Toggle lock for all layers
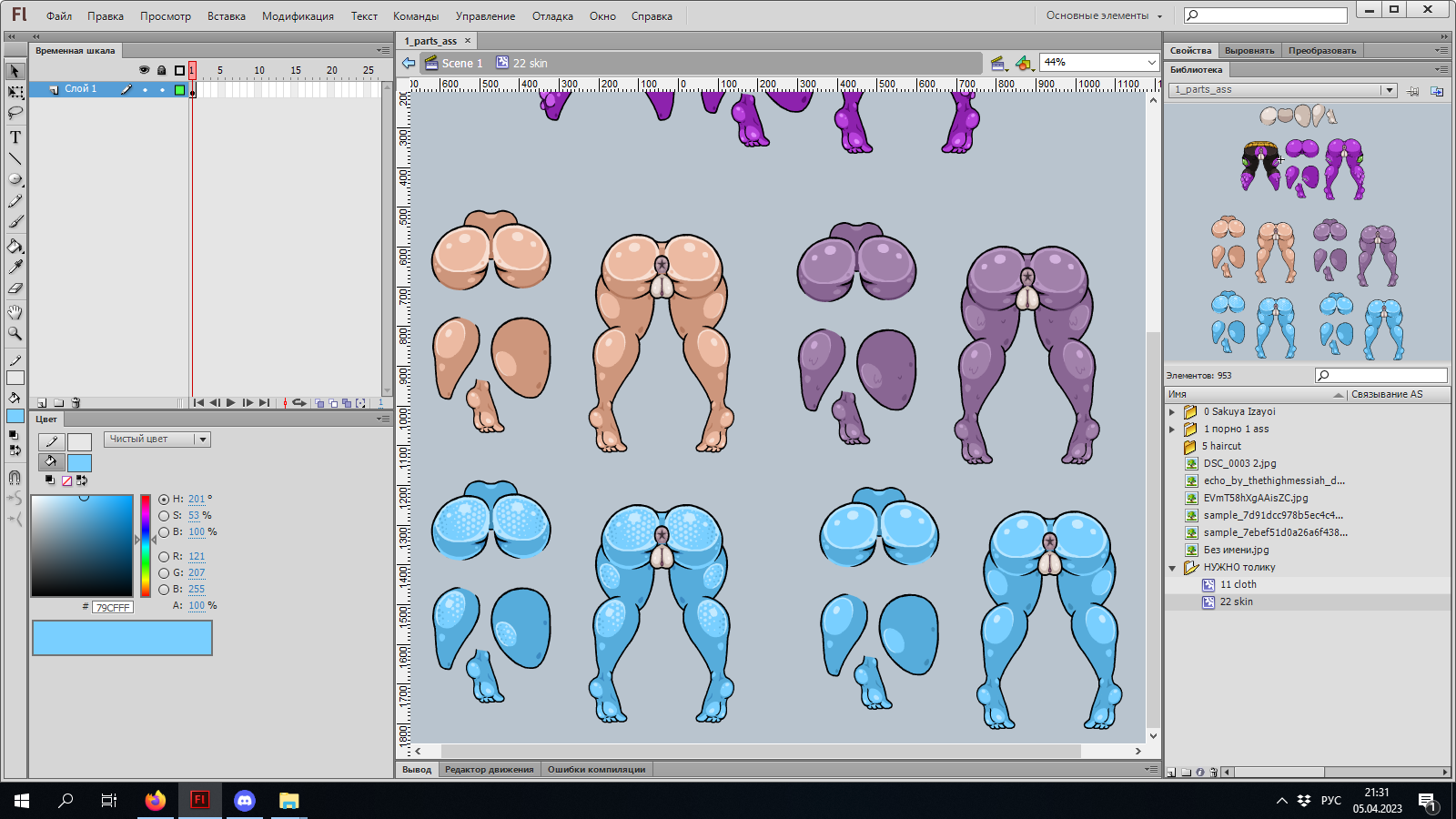Image resolution: width=1456 pixels, height=819 pixels. [x=161, y=70]
